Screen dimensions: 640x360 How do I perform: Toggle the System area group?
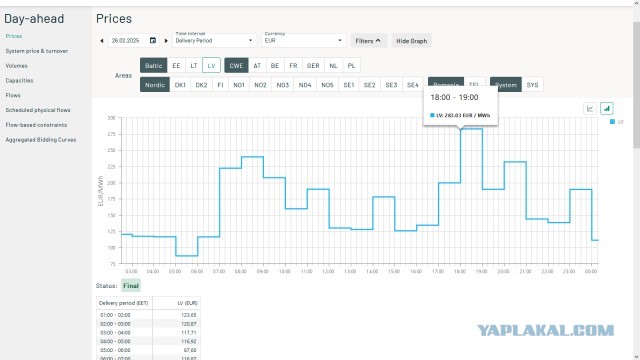506,84
